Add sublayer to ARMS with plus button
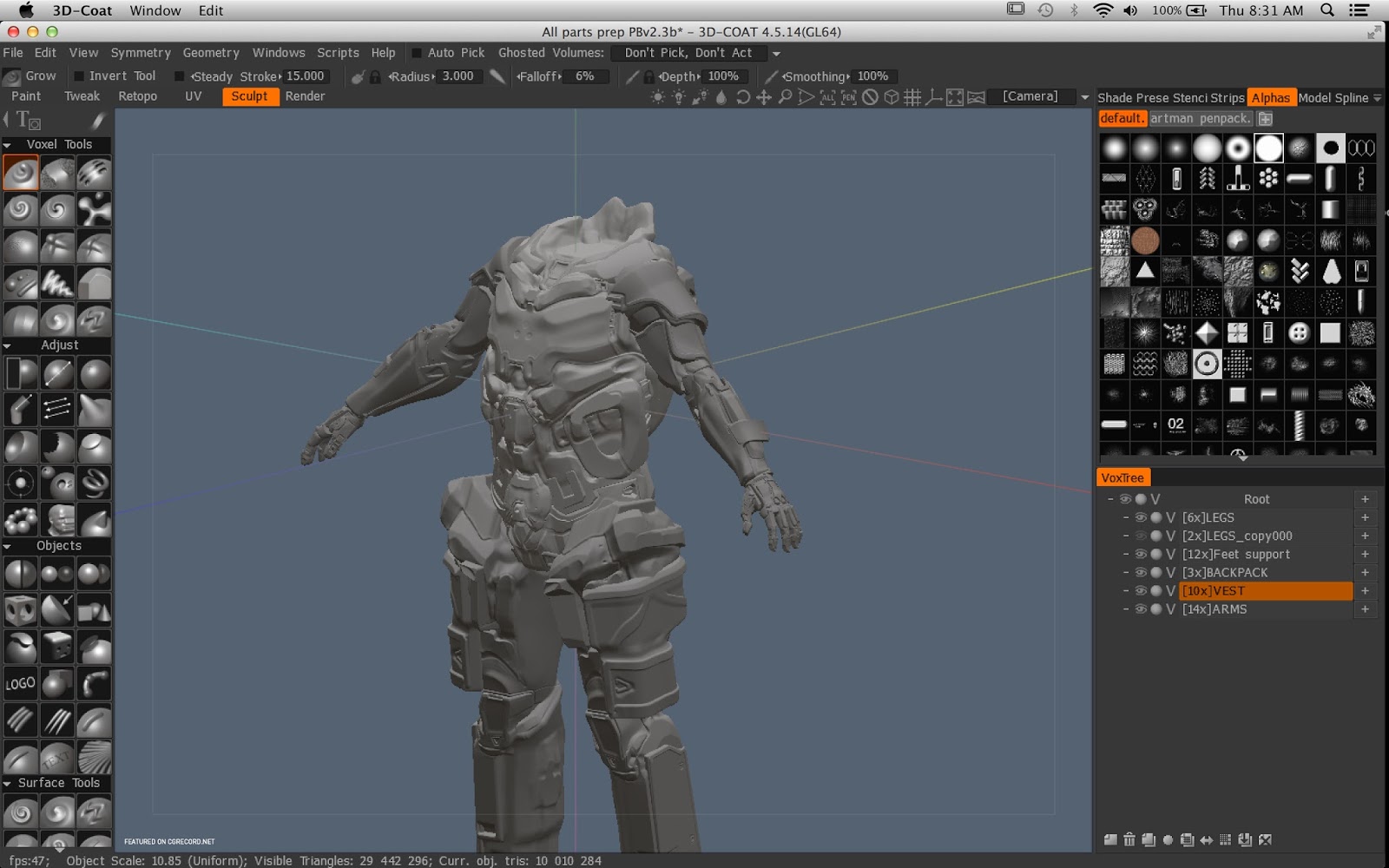 (x=1365, y=609)
